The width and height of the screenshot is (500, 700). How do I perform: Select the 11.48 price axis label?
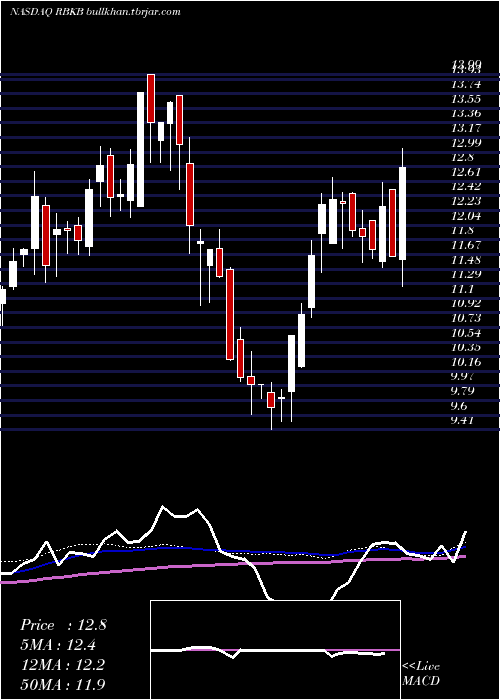(466, 260)
